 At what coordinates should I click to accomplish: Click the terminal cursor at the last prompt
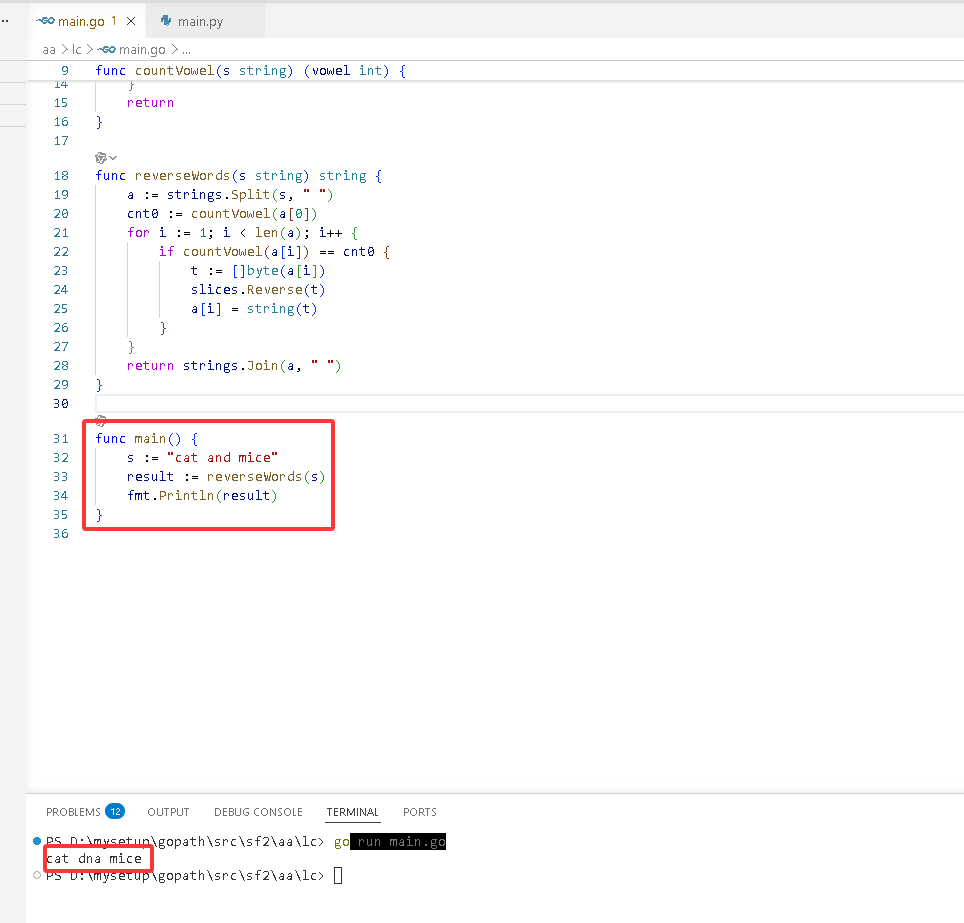point(338,875)
